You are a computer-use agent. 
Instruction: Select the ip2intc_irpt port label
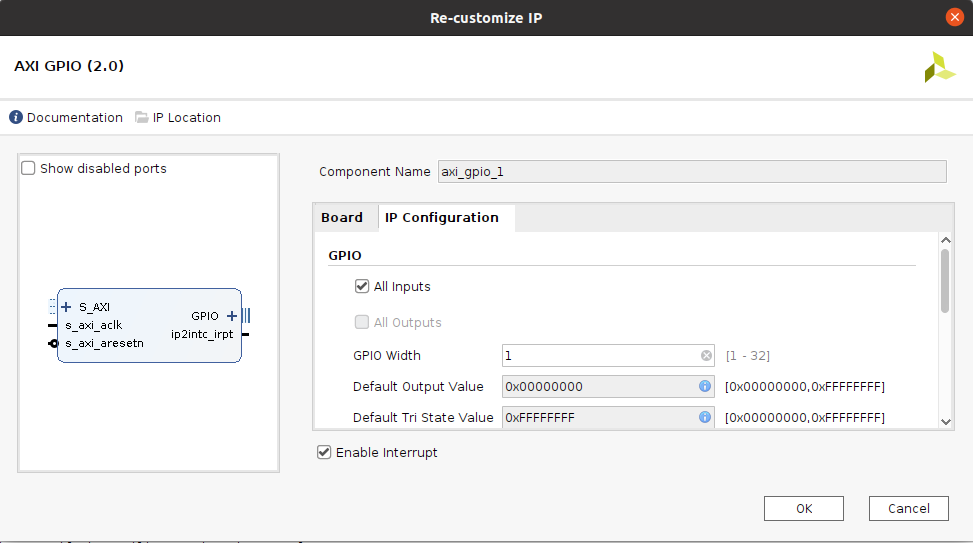pyautogui.click(x=202, y=334)
